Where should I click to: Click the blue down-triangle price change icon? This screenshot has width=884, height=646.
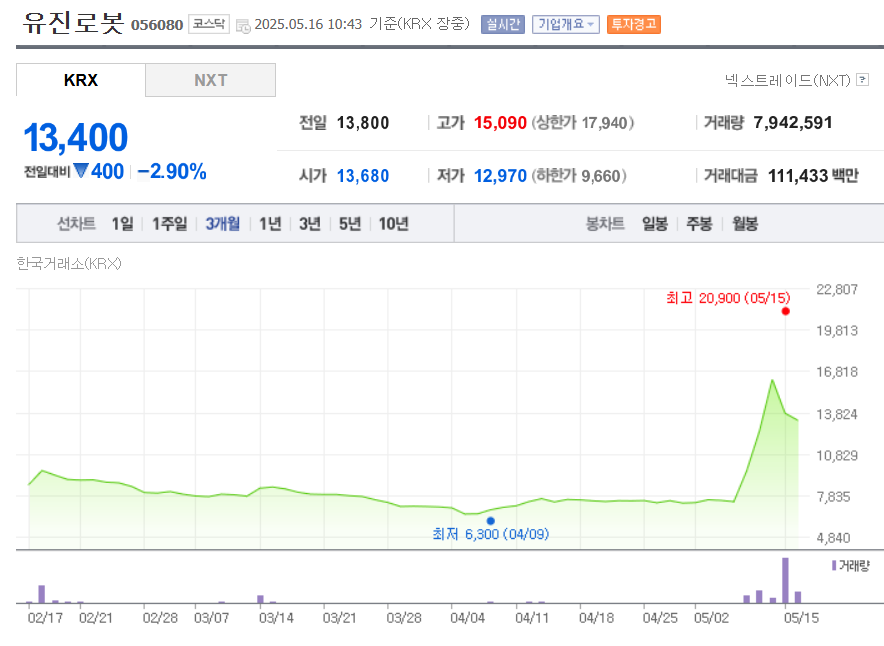pyautogui.click(x=81, y=171)
